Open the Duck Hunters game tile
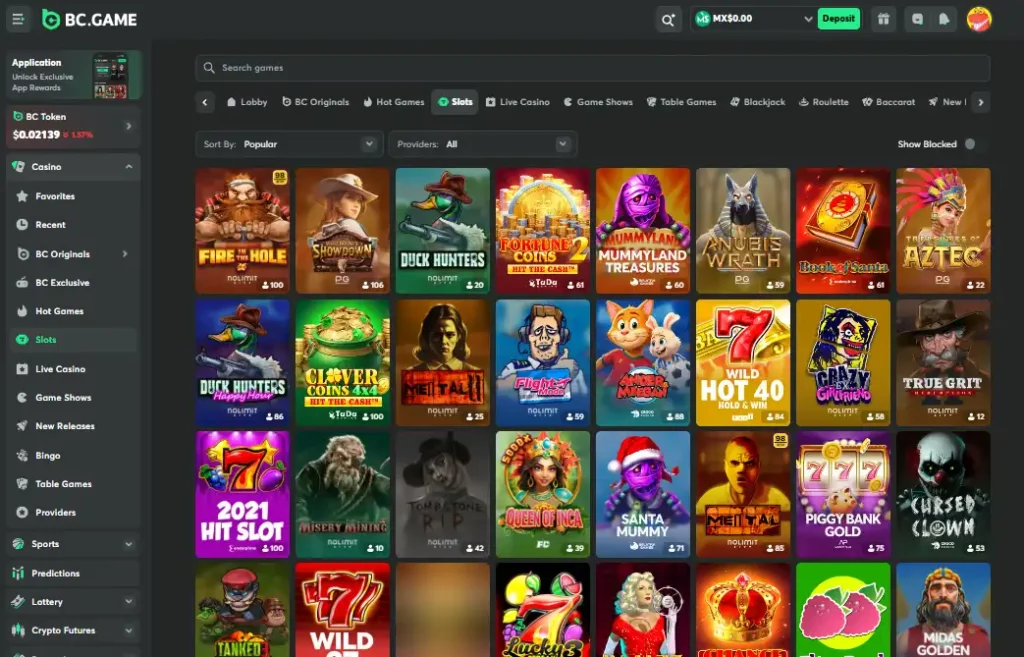 442,231
